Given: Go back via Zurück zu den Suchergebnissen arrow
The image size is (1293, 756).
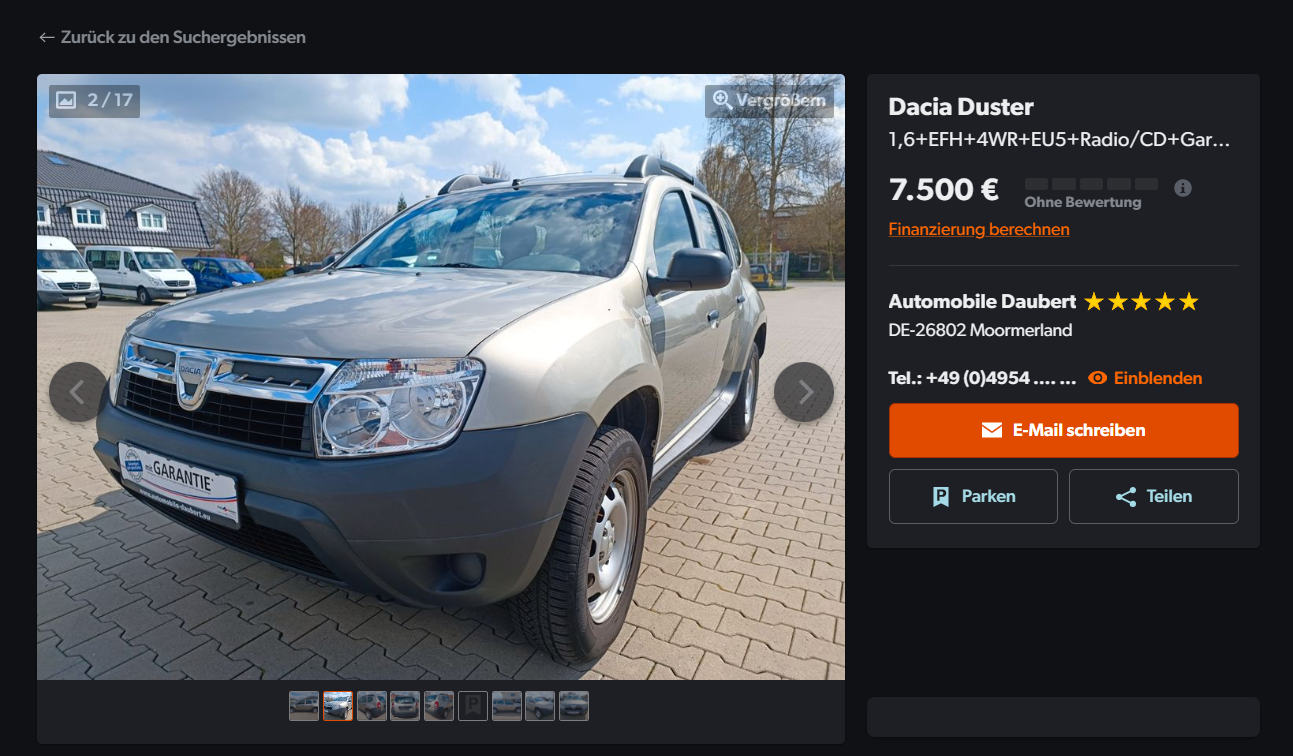Looking at the screenshot, I should click(x=46, y=37).
